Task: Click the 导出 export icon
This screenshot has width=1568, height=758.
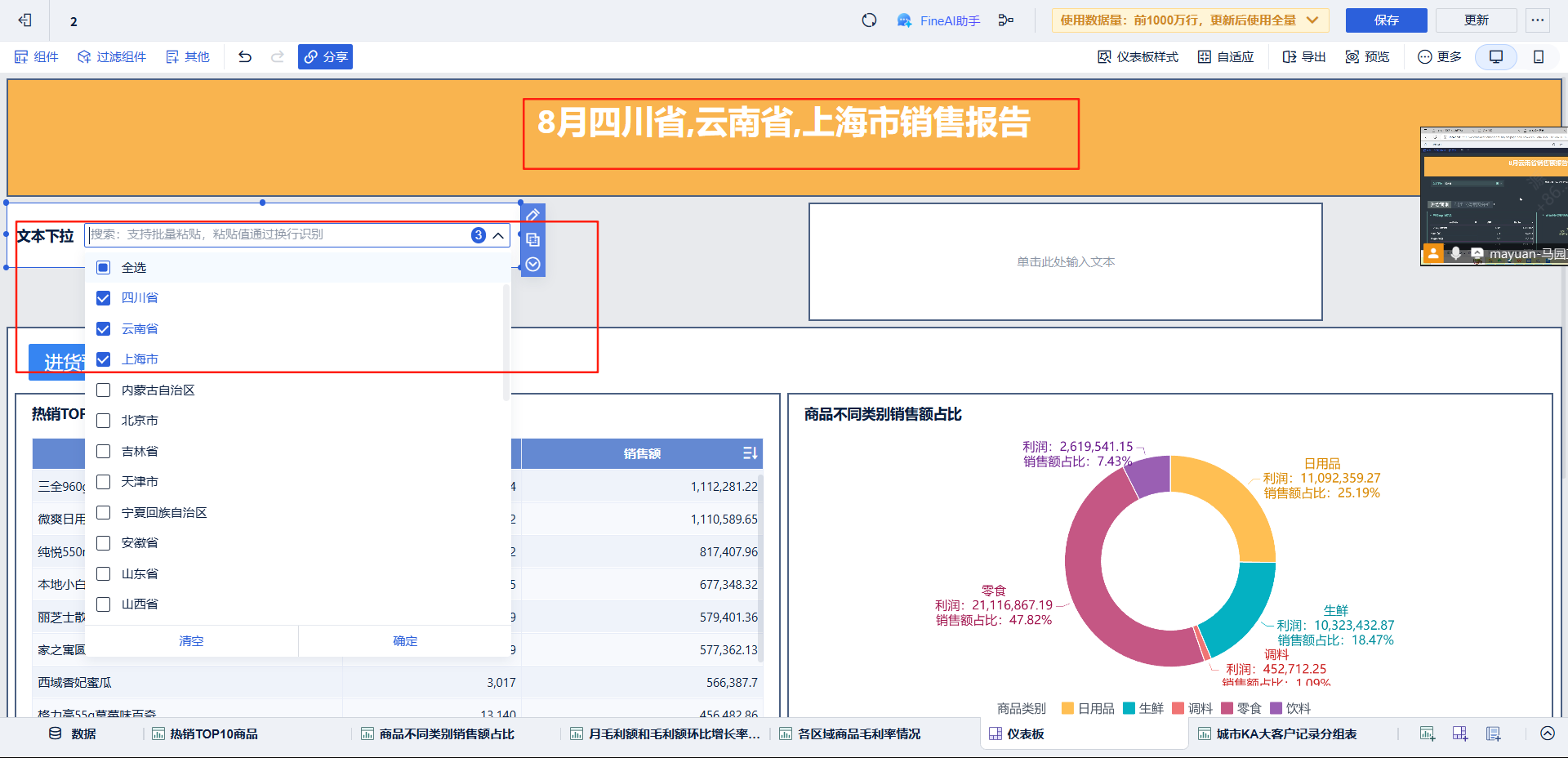Action: [x=1303, y=56]
